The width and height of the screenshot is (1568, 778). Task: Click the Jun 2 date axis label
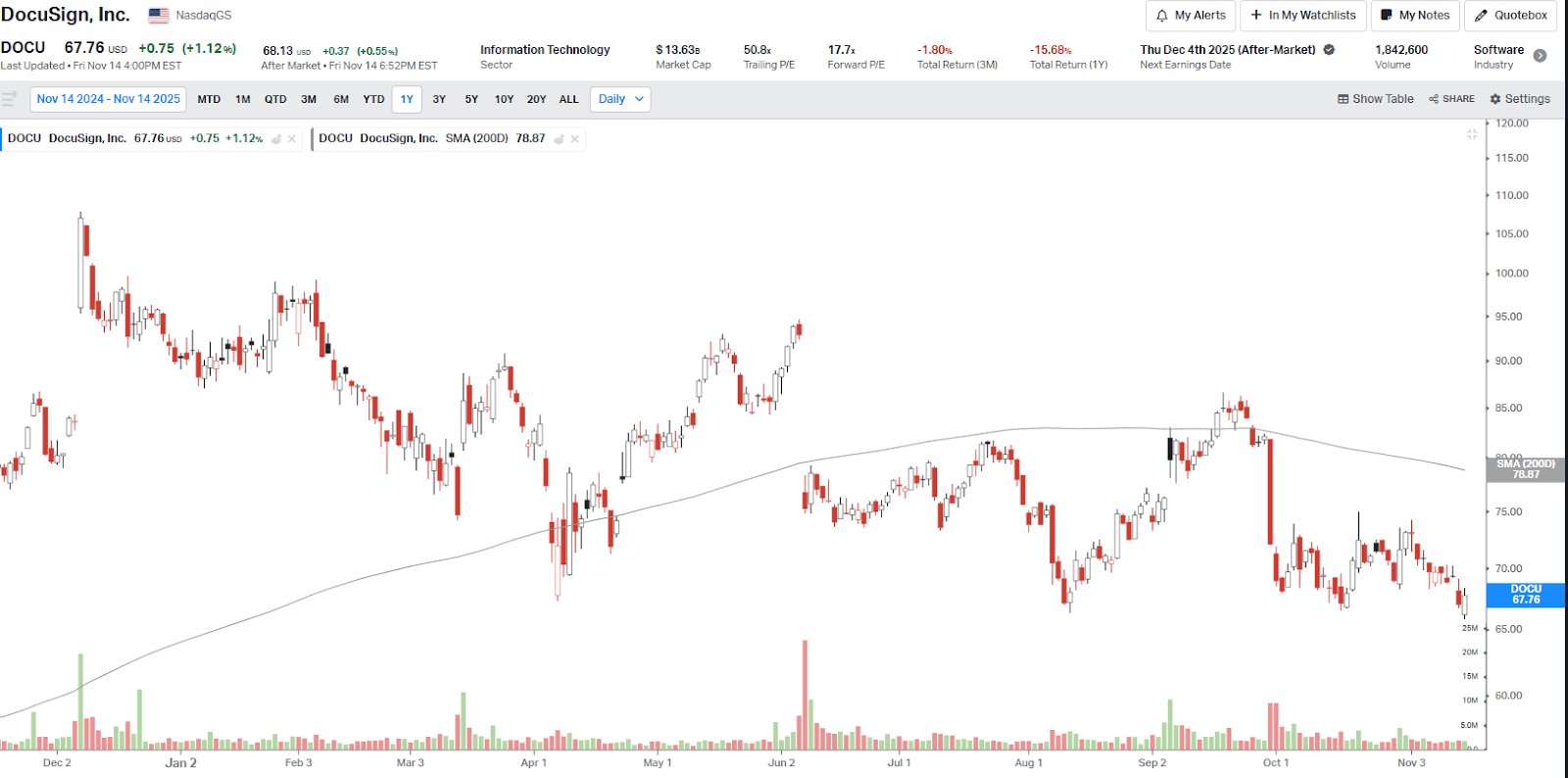click(x=781, y=762)
